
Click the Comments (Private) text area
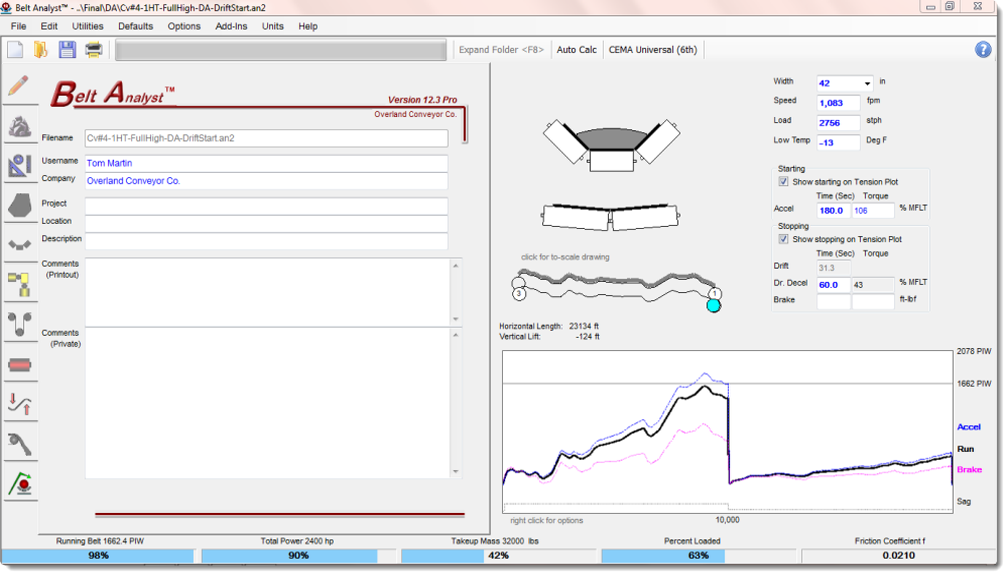tap(268, 403)
